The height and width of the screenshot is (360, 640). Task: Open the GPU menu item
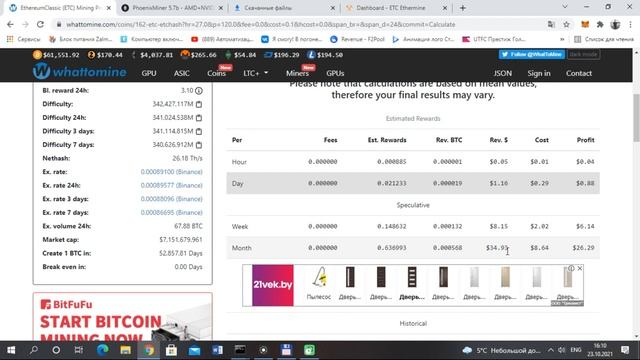[x=149, y=73]
